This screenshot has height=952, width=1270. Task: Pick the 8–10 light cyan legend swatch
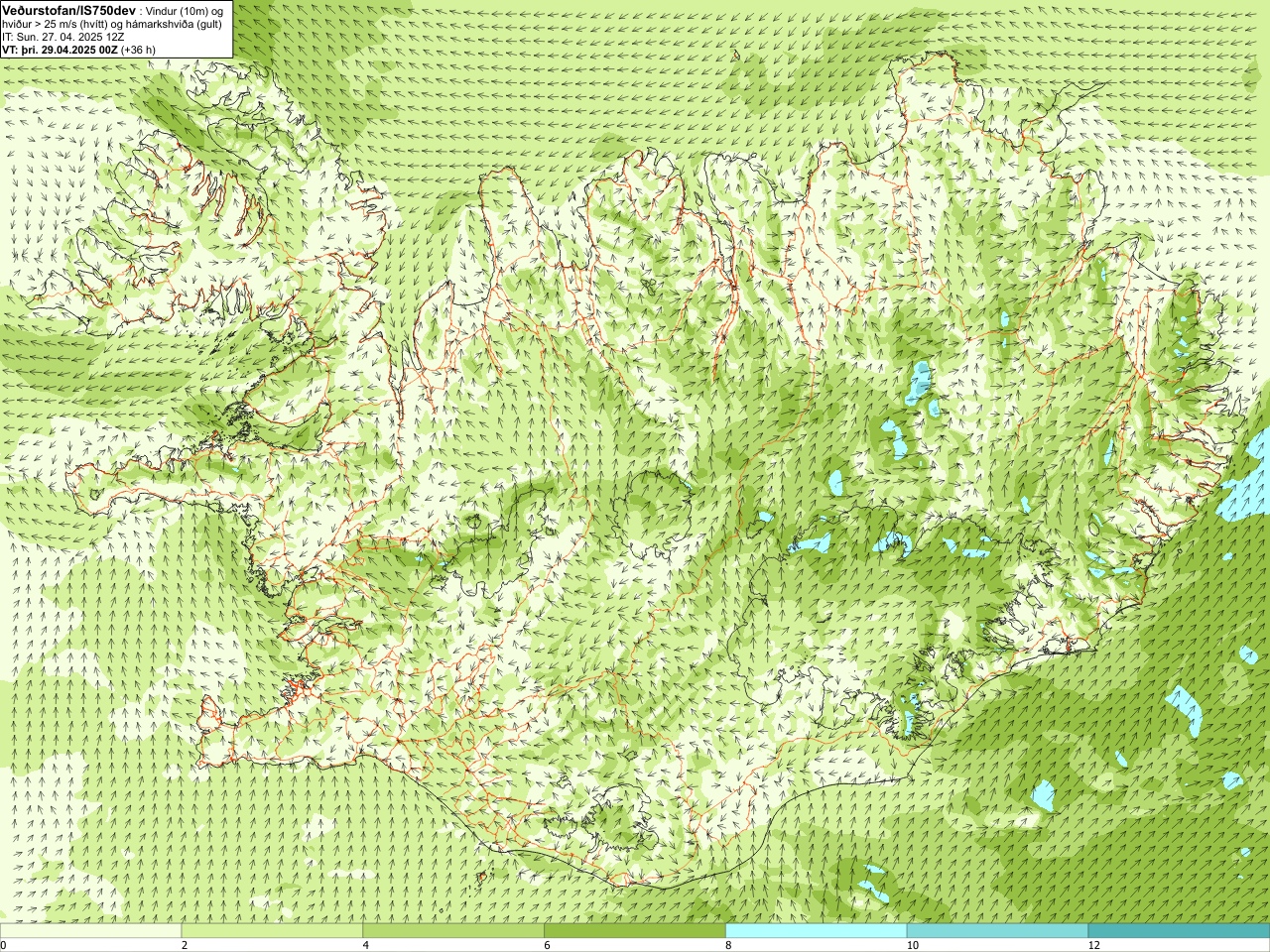click(817, 931)
